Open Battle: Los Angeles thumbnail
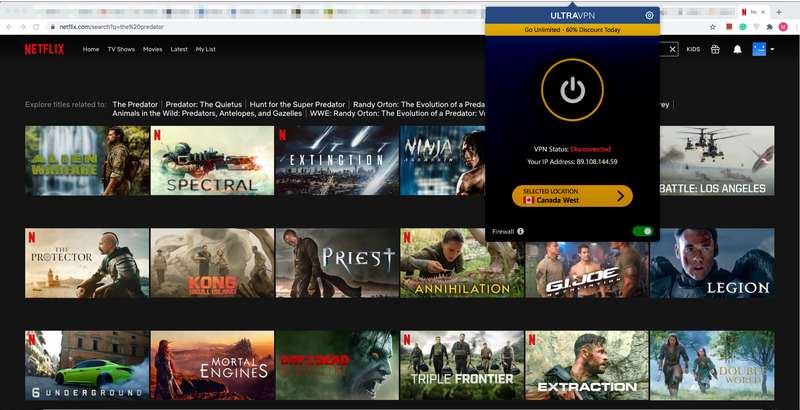This screenshot has width=800, height=410. [x=717, y=161]
